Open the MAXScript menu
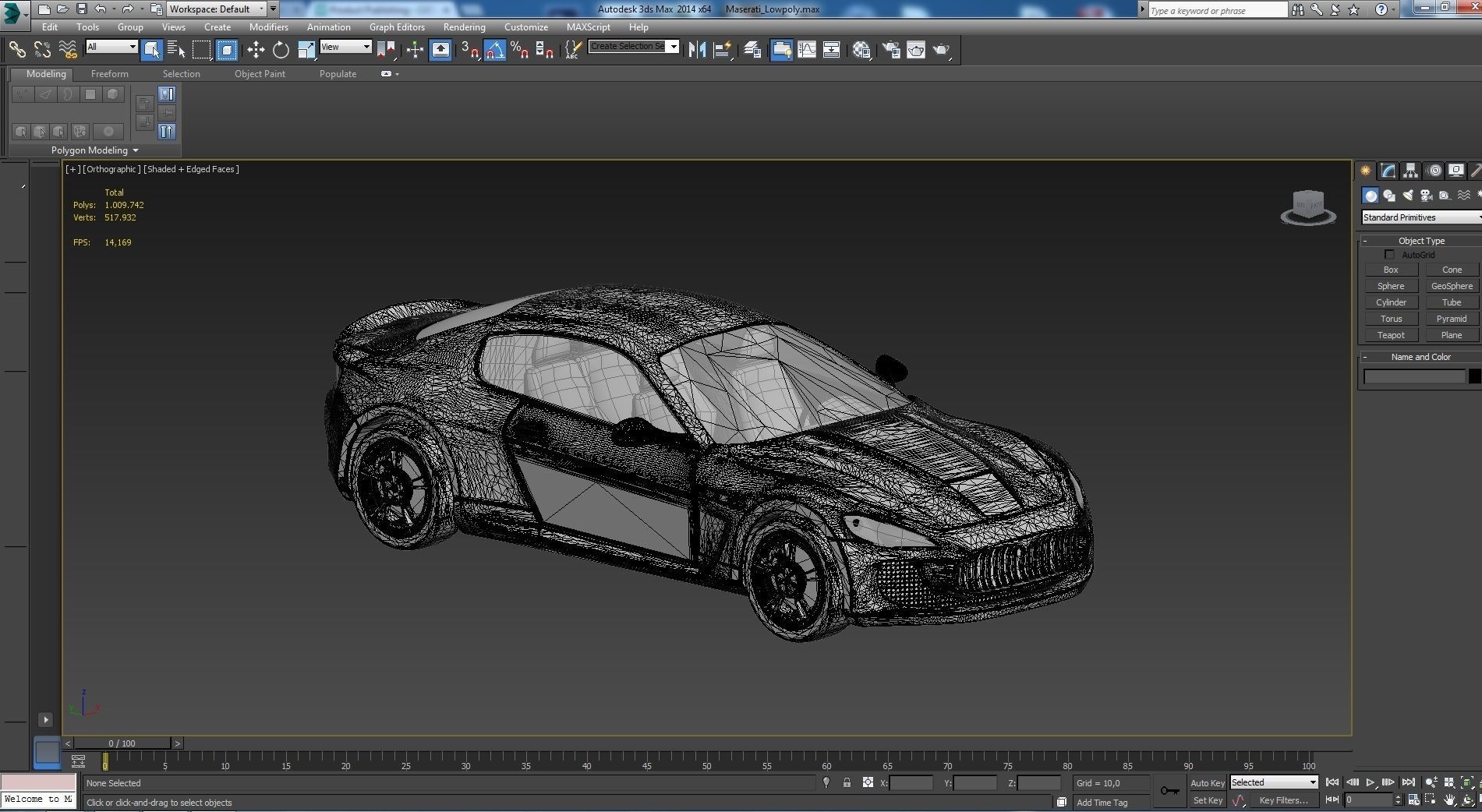 (589, 26)
